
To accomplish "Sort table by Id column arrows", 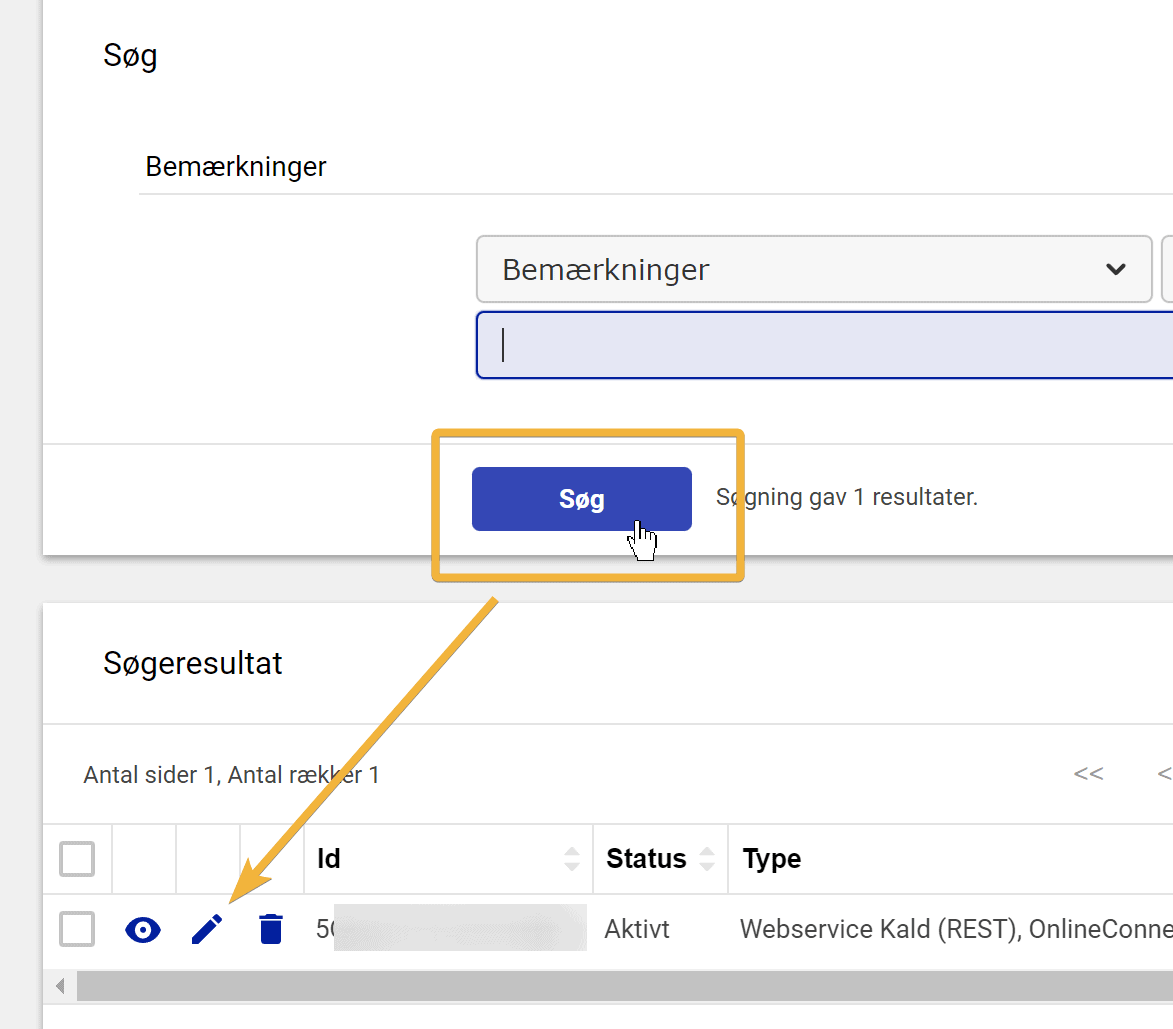I will pyautogui.click(x=572, y=858).
